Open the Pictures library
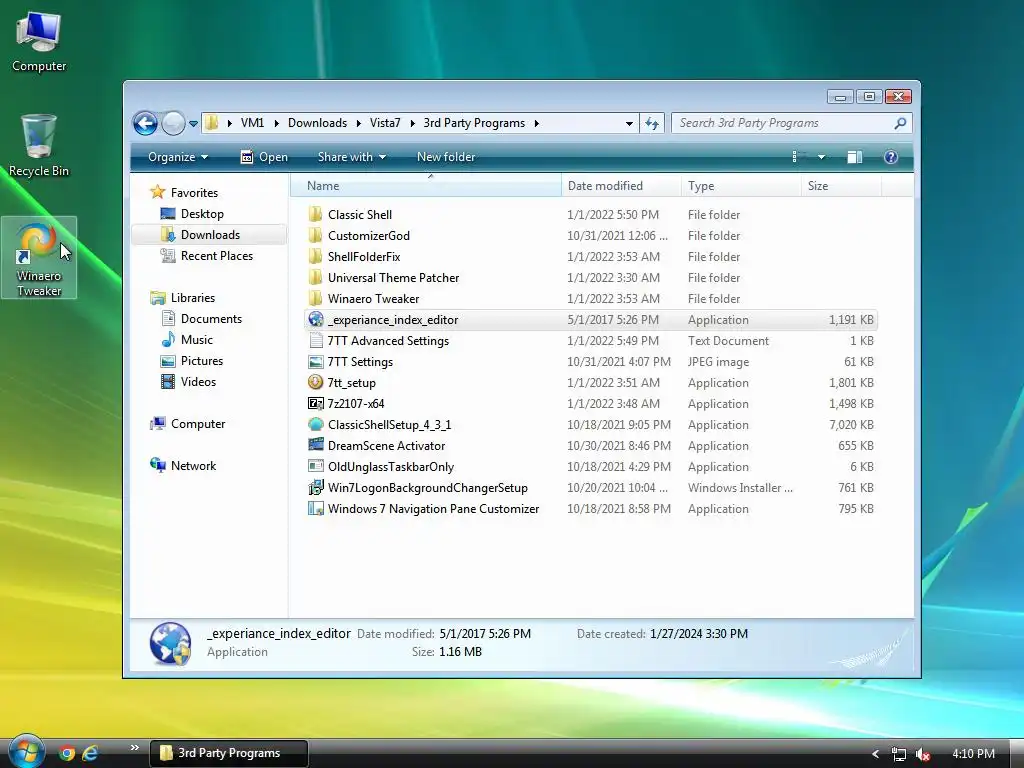 (x=191, y=360)
